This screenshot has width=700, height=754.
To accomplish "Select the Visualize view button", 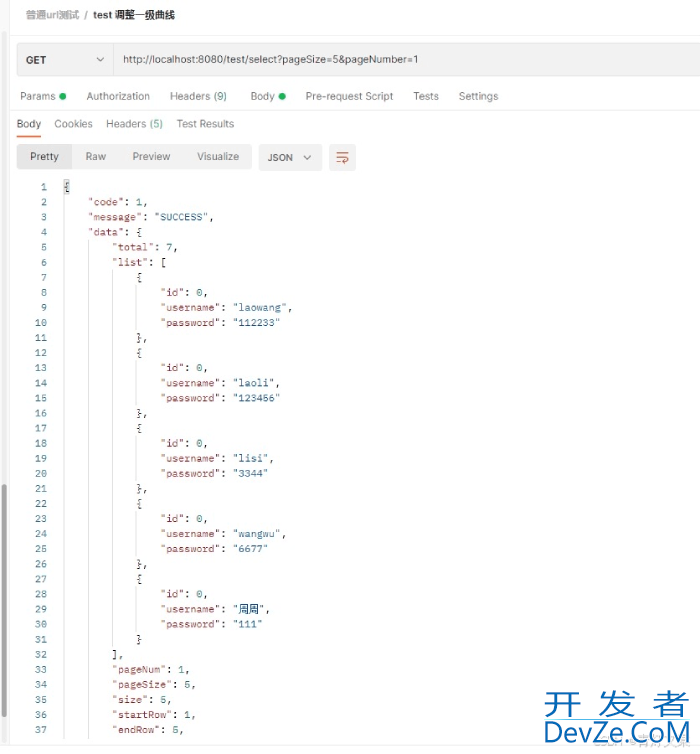I will click(x=218, y=157).
